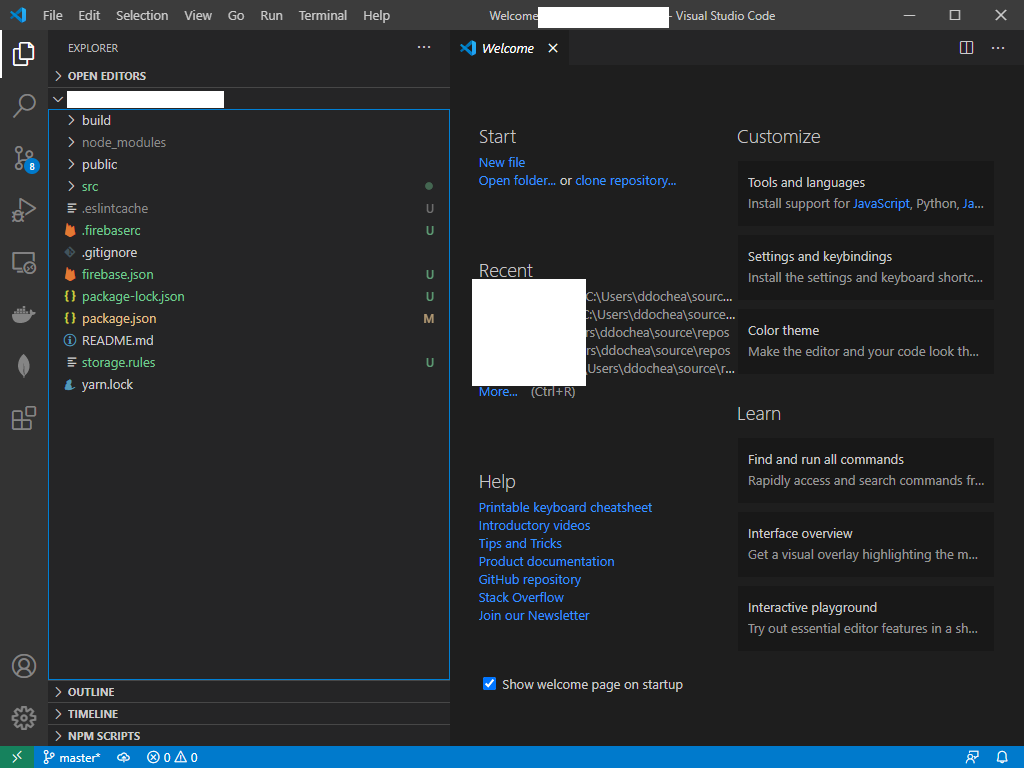The height and width of the screenshot is (768, 1024).
Task: Click the master* branch in status bar
Action: pyautogui.click(x=72, y=758)
